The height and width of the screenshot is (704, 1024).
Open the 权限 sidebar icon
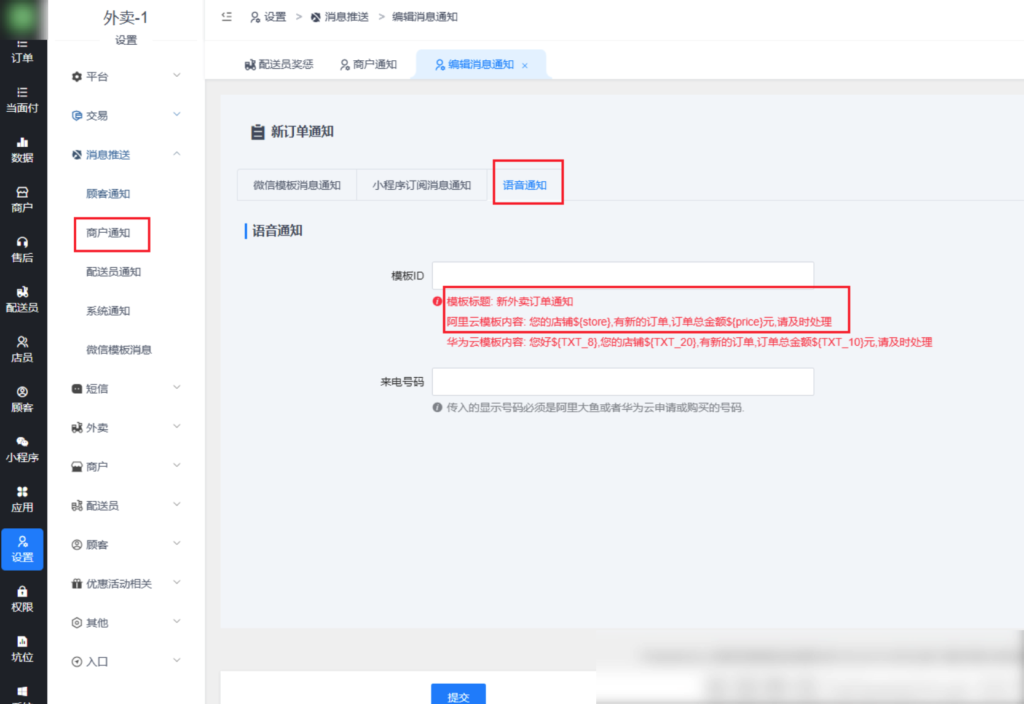pyautogui.click(x=22, y=599)
